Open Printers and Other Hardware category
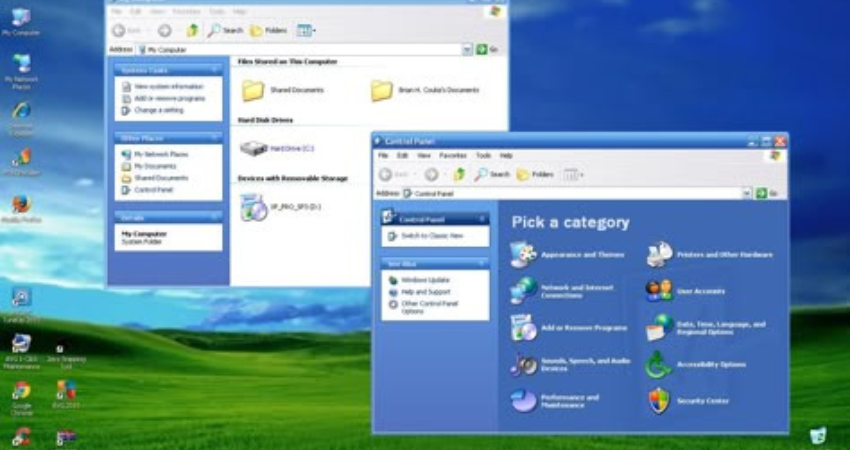 click(x=710, y=255)
